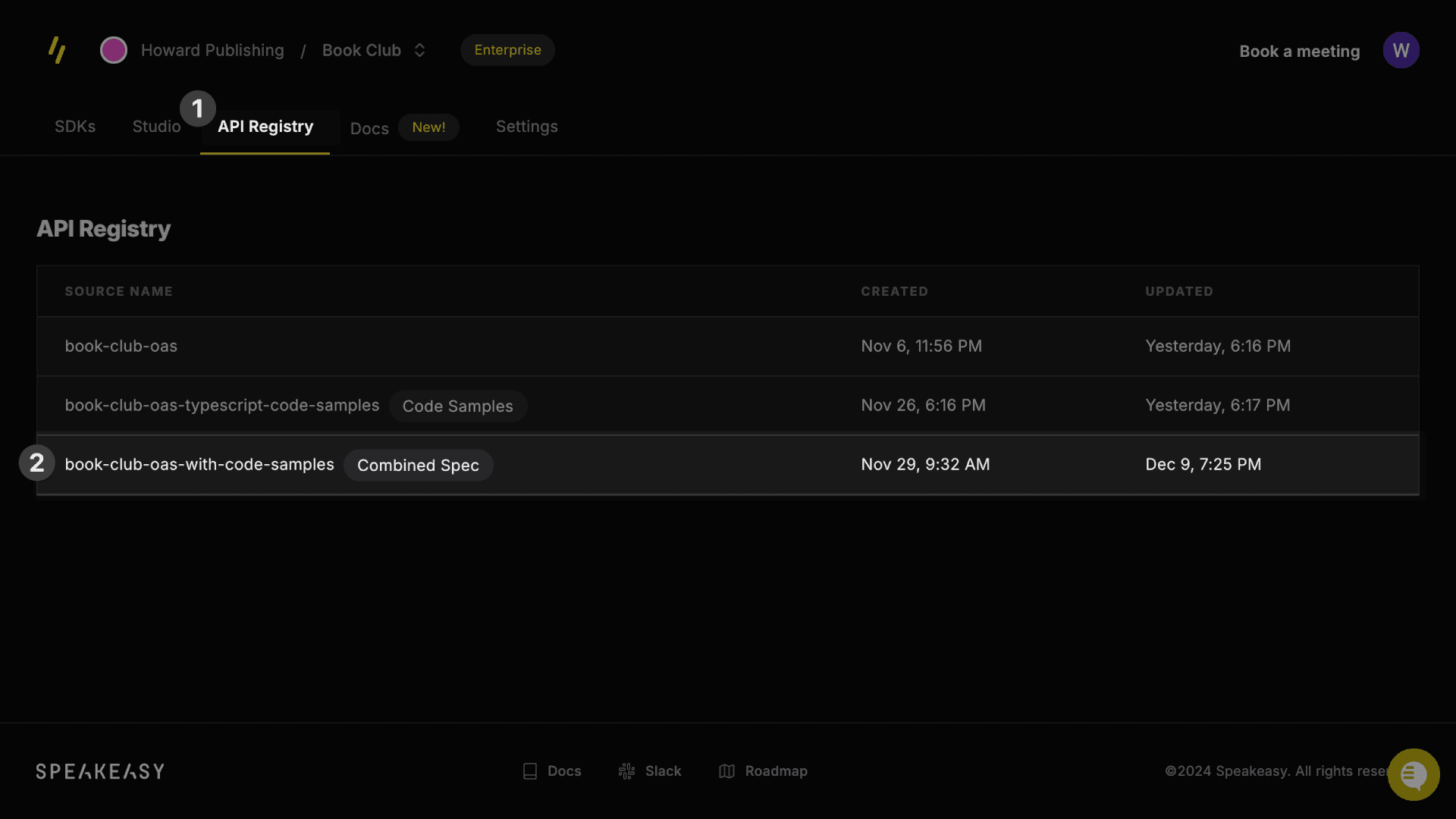
Task: Open the footer Docs link
Action: tap(564, 771)
